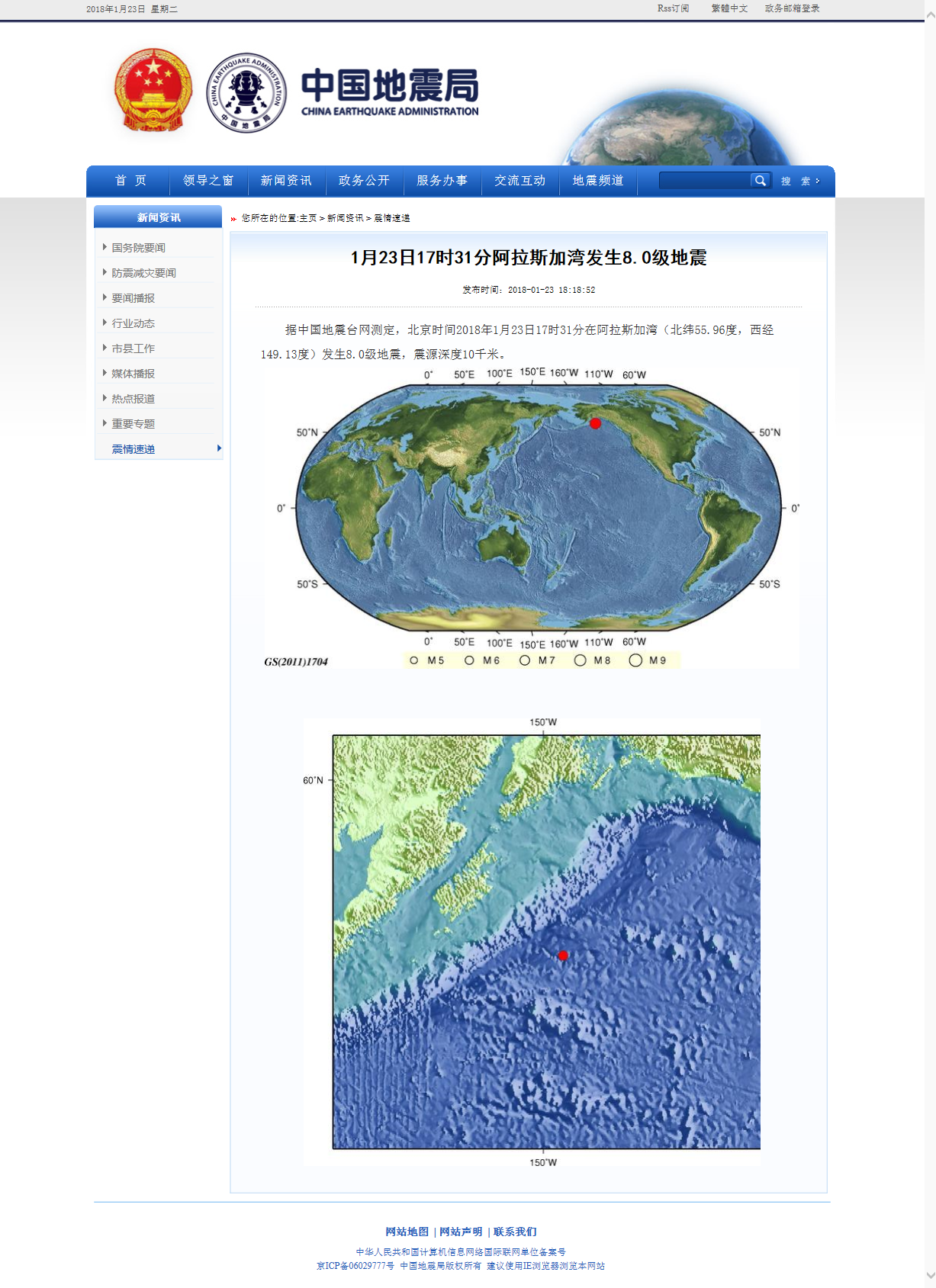
Task: Click the magnifier search icon
Action: pos(760,181)
